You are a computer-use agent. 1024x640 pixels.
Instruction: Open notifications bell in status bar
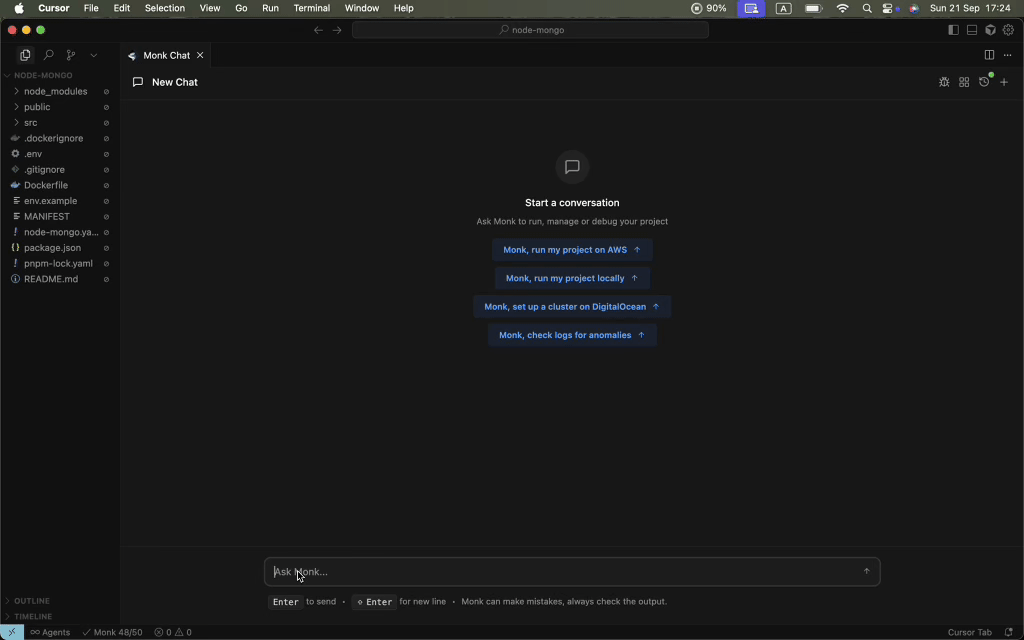click(x=1008, y=632)
